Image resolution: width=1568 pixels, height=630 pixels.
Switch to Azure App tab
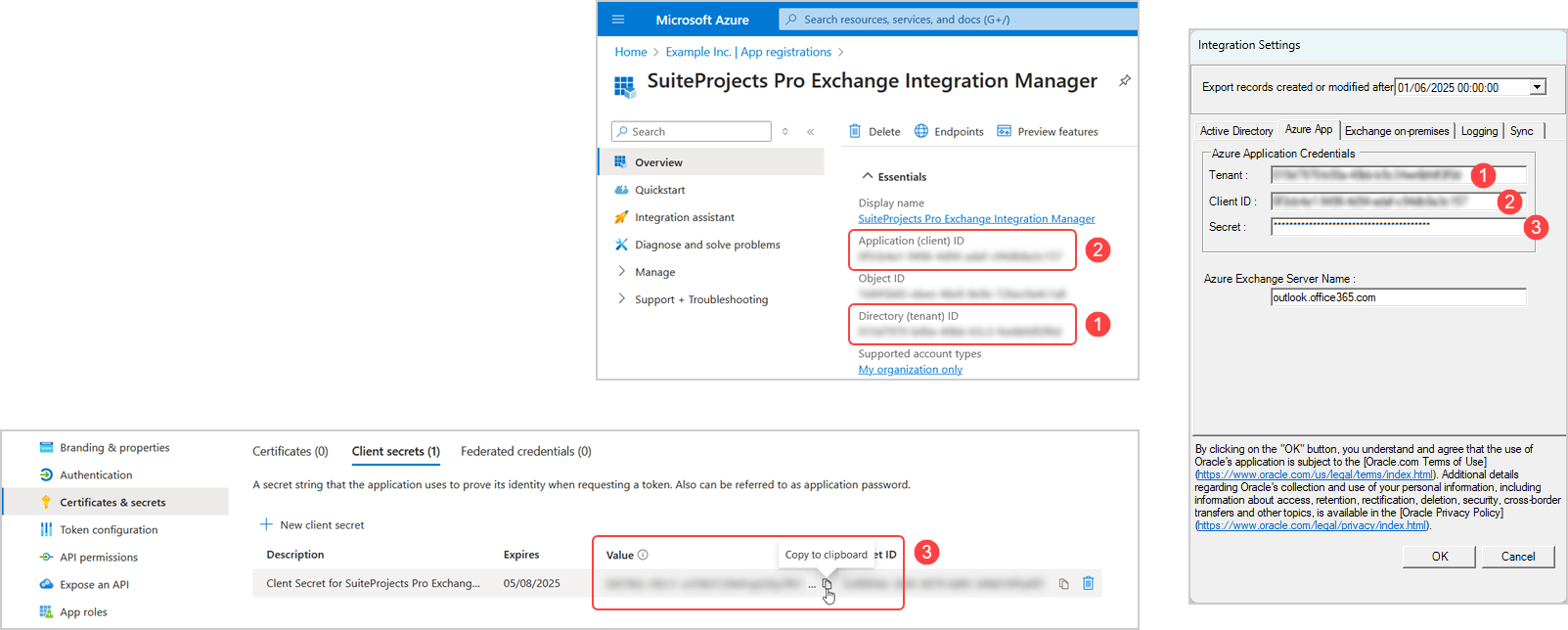(1309, 129)
